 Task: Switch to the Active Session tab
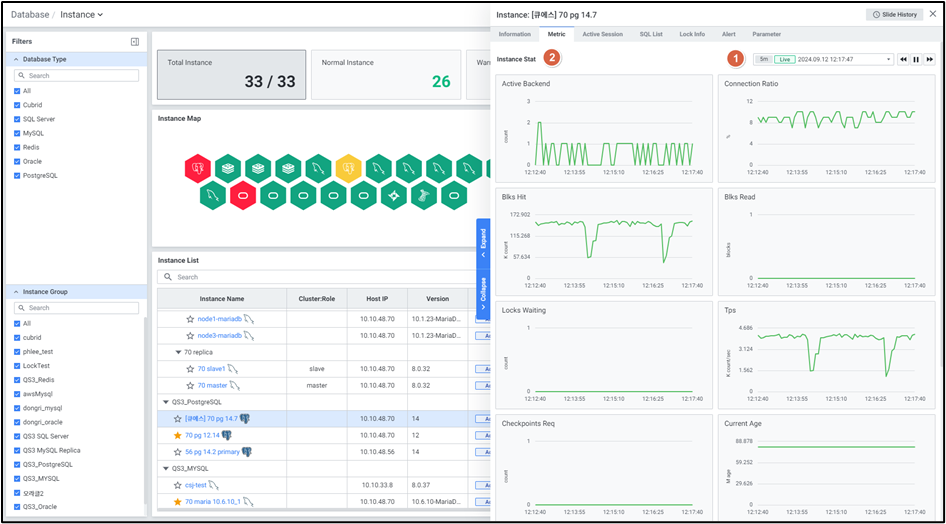(x=602, y=34)
